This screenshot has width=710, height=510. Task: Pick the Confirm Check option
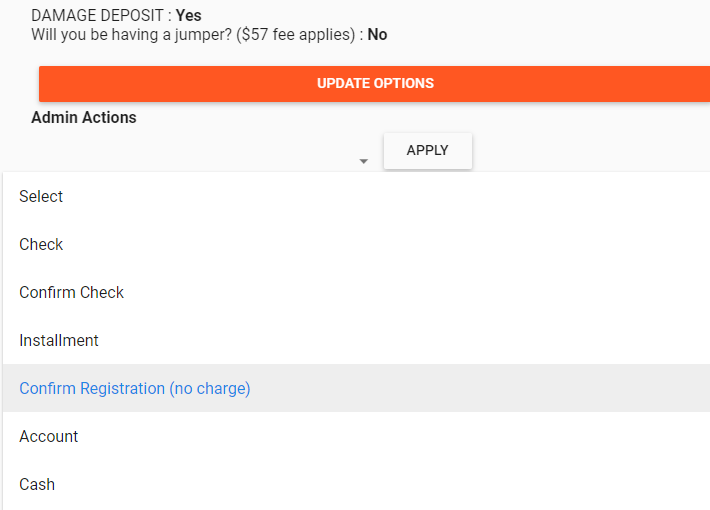[356, 292]
